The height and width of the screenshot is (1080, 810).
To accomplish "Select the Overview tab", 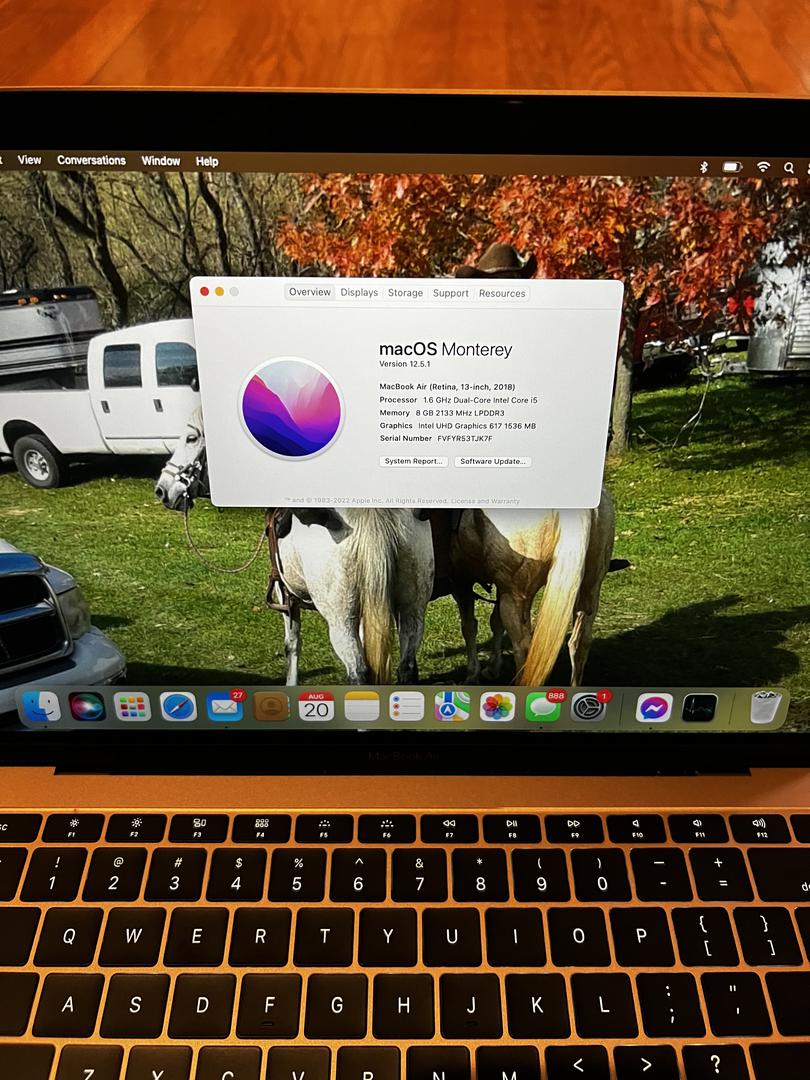I will [x=310, y=292].
